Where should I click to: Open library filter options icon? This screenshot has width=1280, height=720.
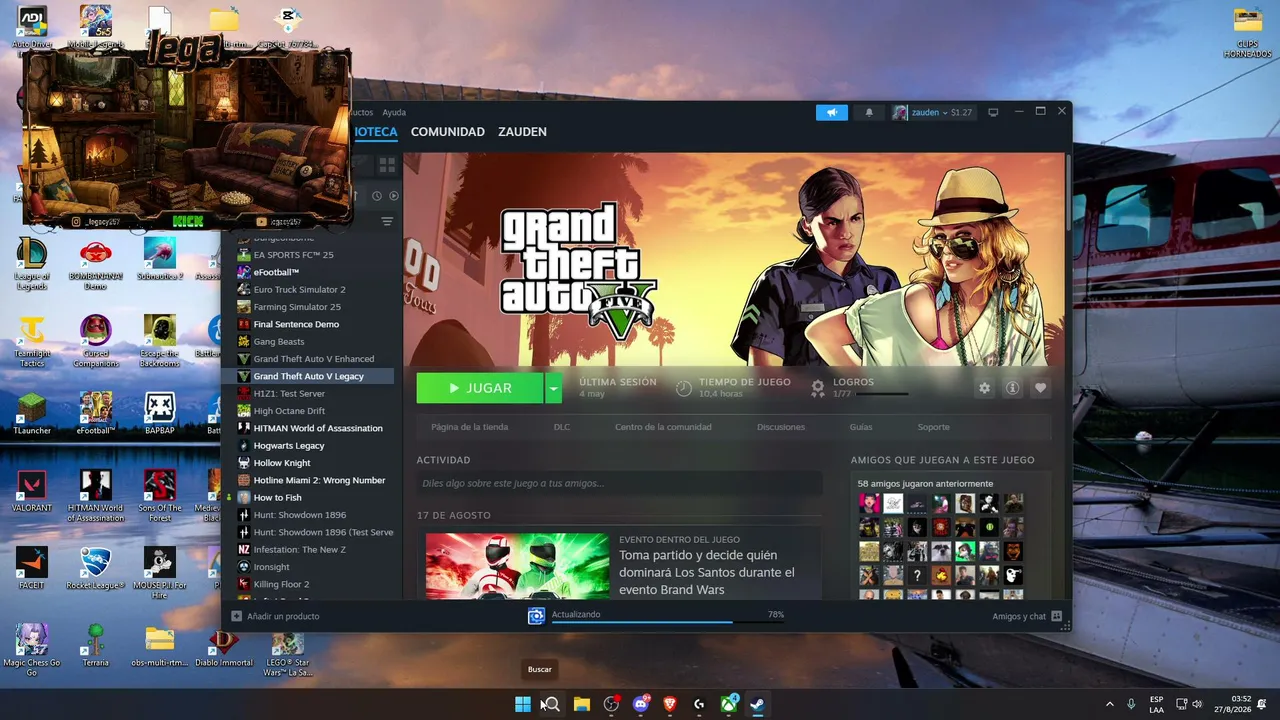click(x=387, y=221)
